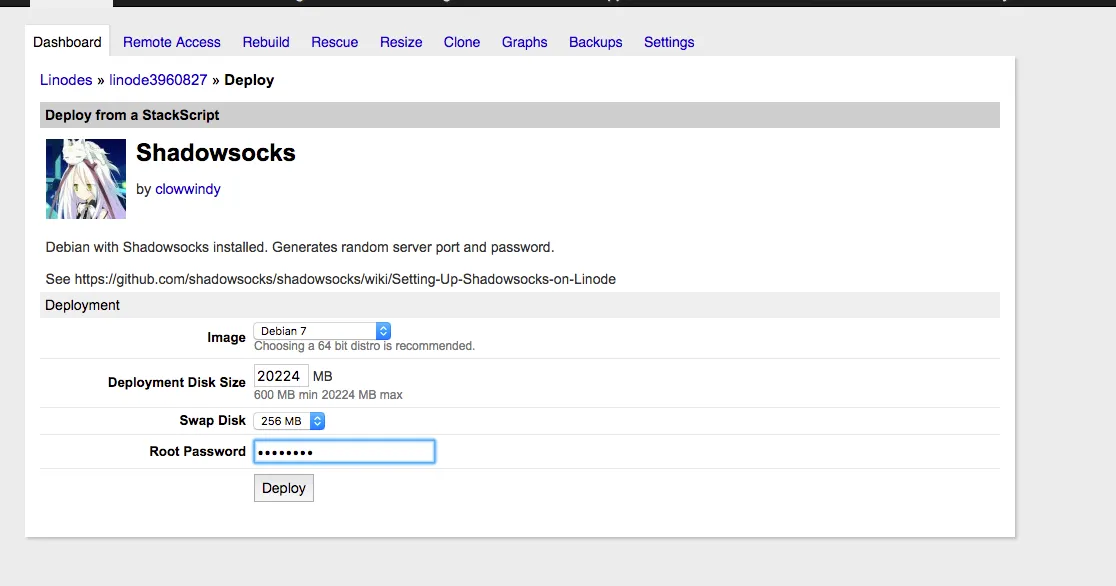Screen dimensions: 1116x586
Task: Click the Image field label
Action: pyautogui.click(x=226, y=338)
